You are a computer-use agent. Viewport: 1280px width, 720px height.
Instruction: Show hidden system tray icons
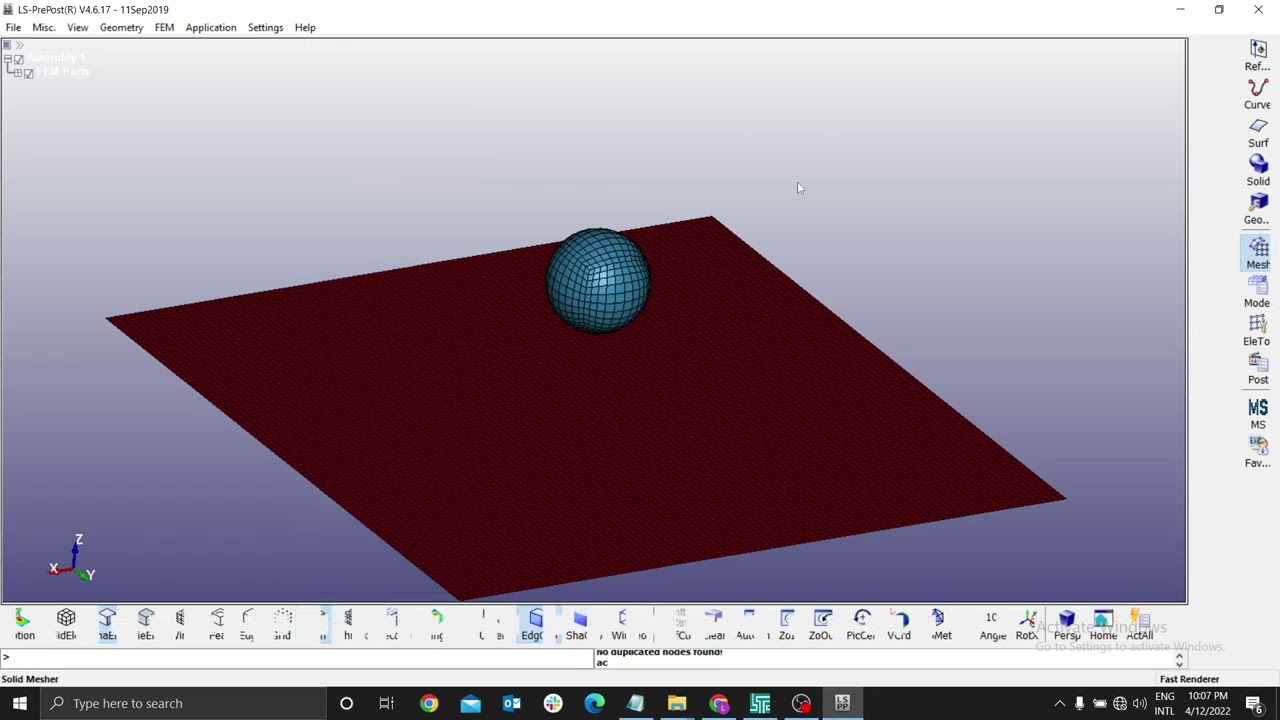[x=1060, y=703]
